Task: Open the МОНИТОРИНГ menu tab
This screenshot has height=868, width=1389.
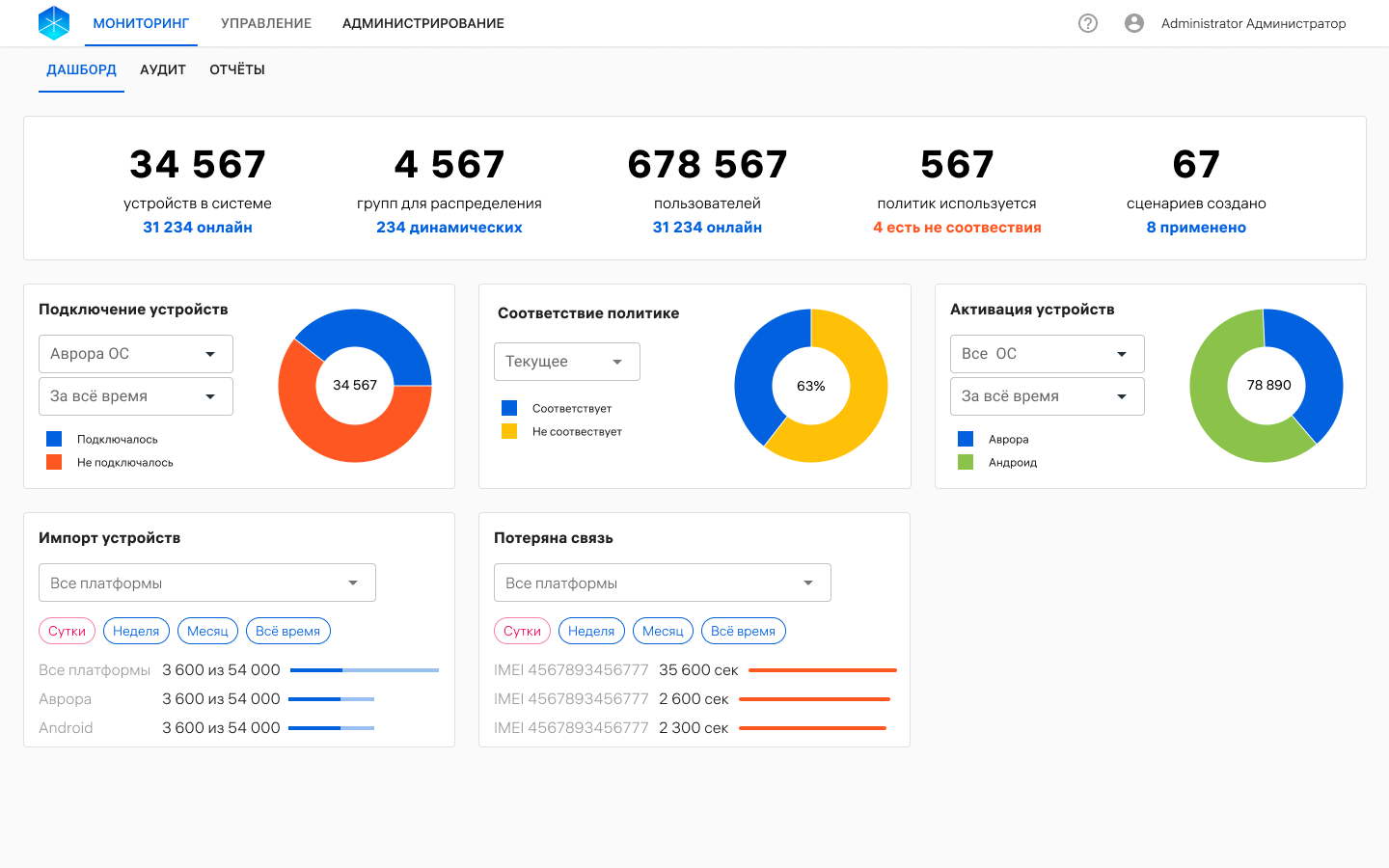Action: [141, 23]
